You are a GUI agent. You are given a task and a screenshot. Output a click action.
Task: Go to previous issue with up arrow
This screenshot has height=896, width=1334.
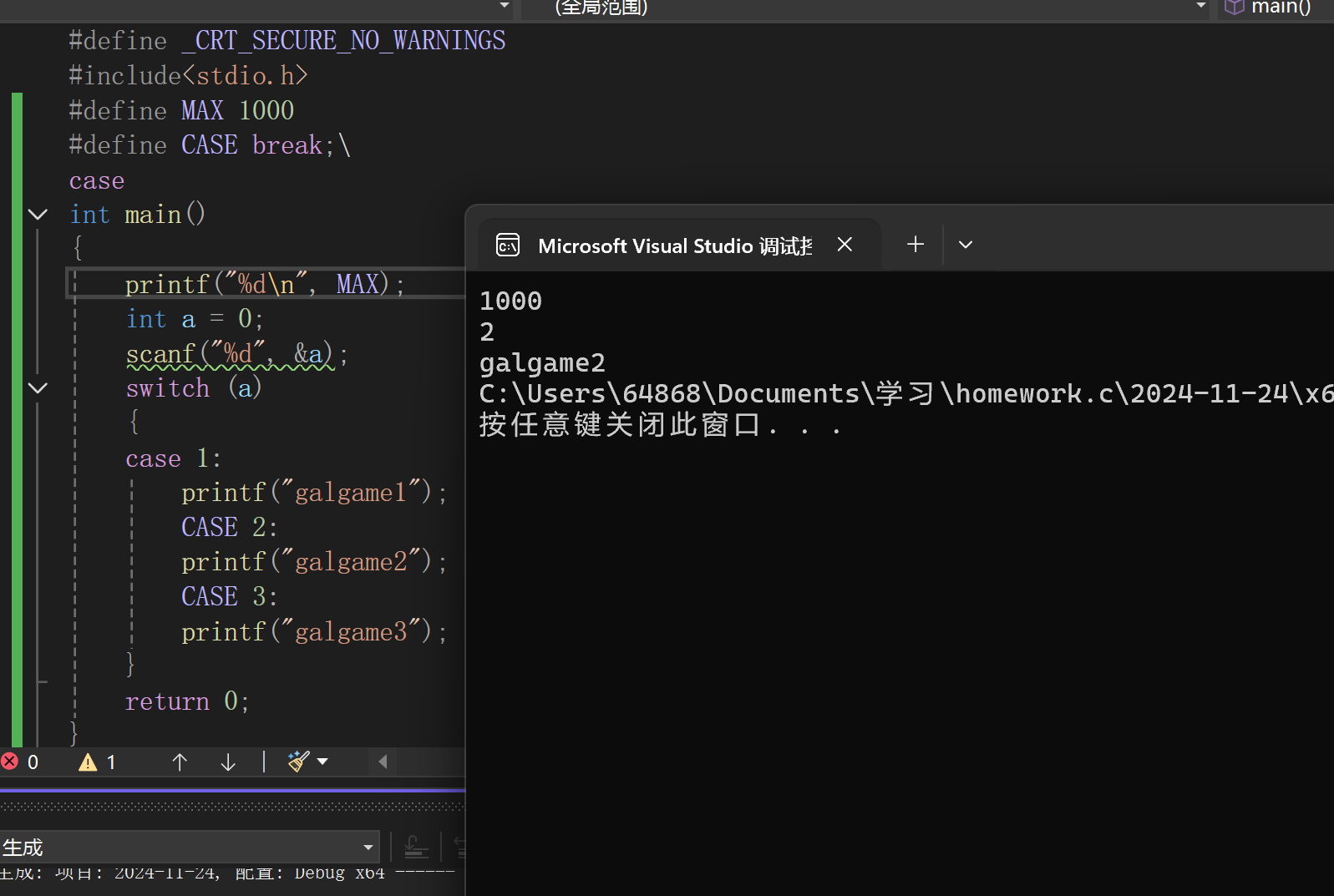coord(180,762)
